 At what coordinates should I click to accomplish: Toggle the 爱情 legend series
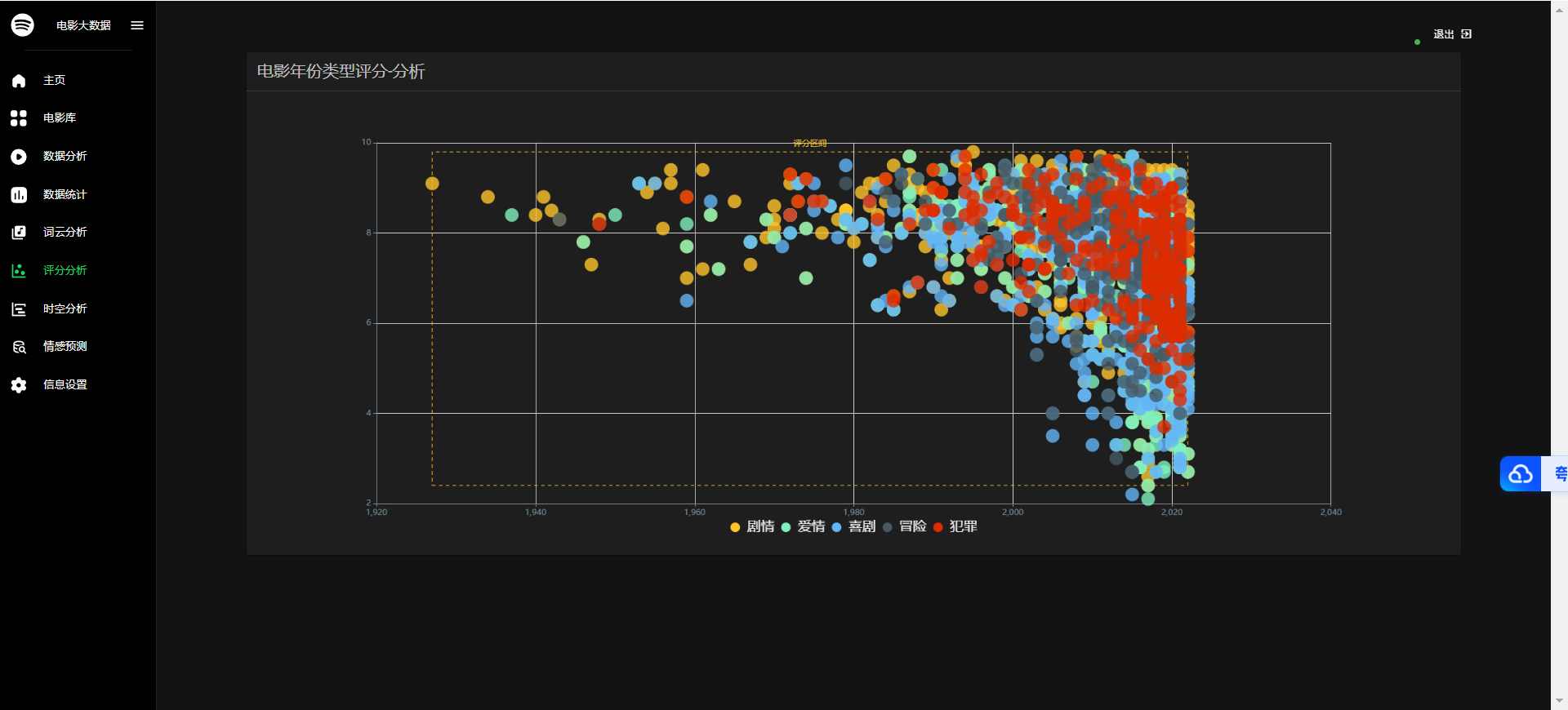[x=803, y=526]
